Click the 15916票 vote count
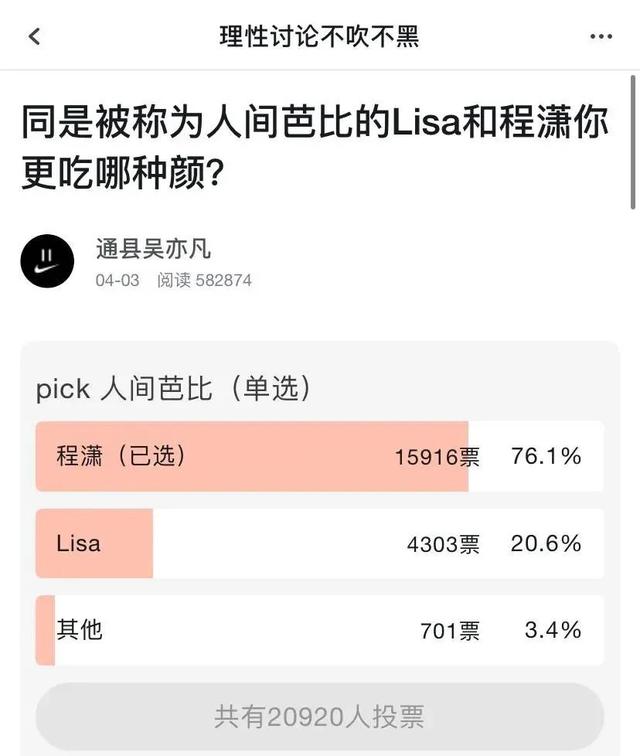This screenshot has width=640, height=756. 437,457
